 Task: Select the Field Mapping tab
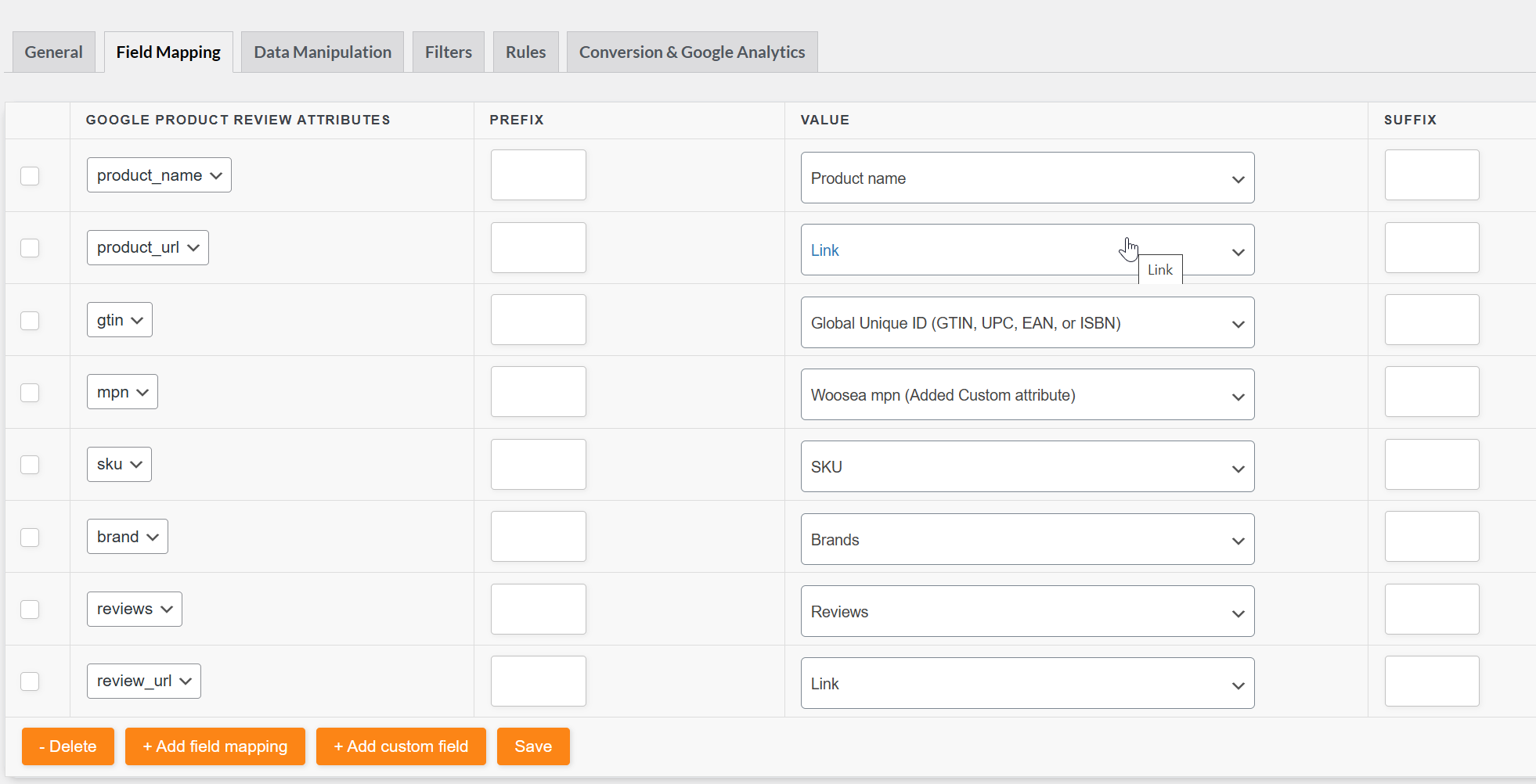point(168,52)
